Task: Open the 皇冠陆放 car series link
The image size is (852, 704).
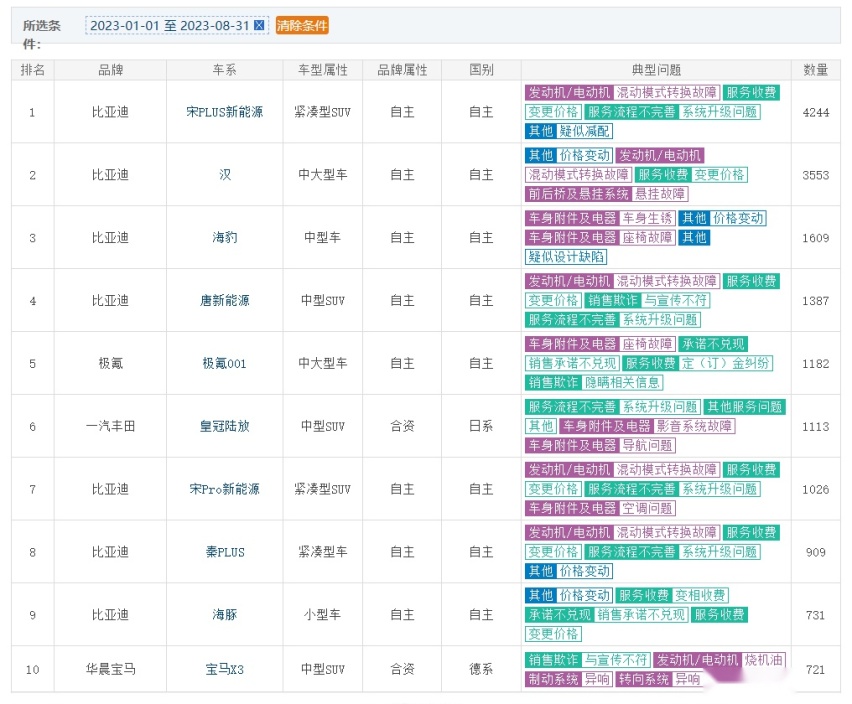Action: click(x=224, y=426)
